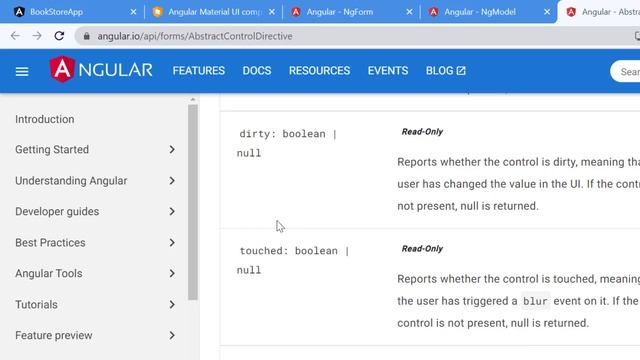The width and height of the screenshot is (640, 360).
Task: Reload the current page
Action: click(x=59, y=36)
